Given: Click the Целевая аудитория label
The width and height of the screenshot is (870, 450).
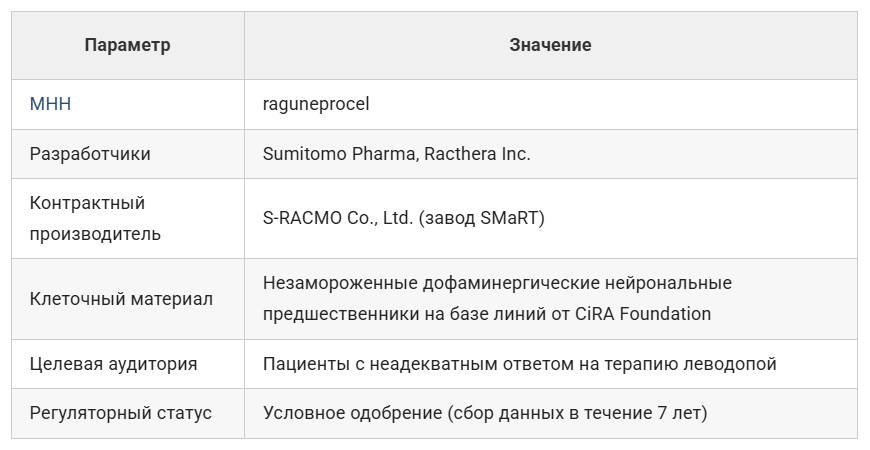Looking at the screenshot, I should click(x=113, y=364).
